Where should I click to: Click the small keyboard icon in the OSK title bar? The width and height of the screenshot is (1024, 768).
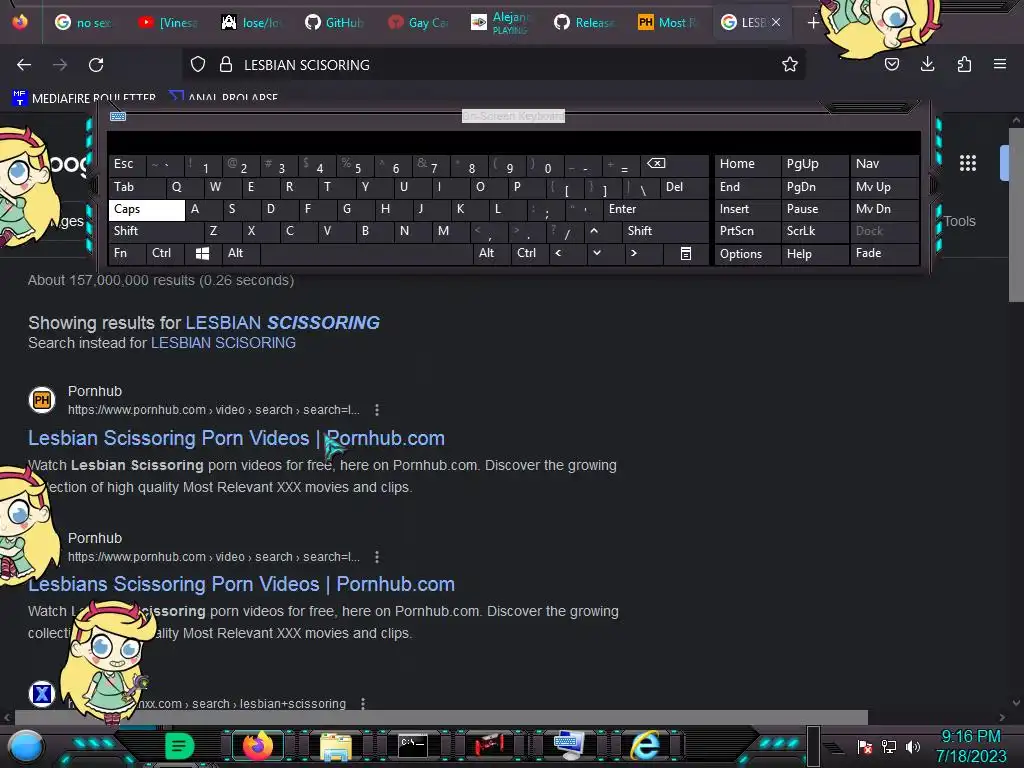click(118, 116)
